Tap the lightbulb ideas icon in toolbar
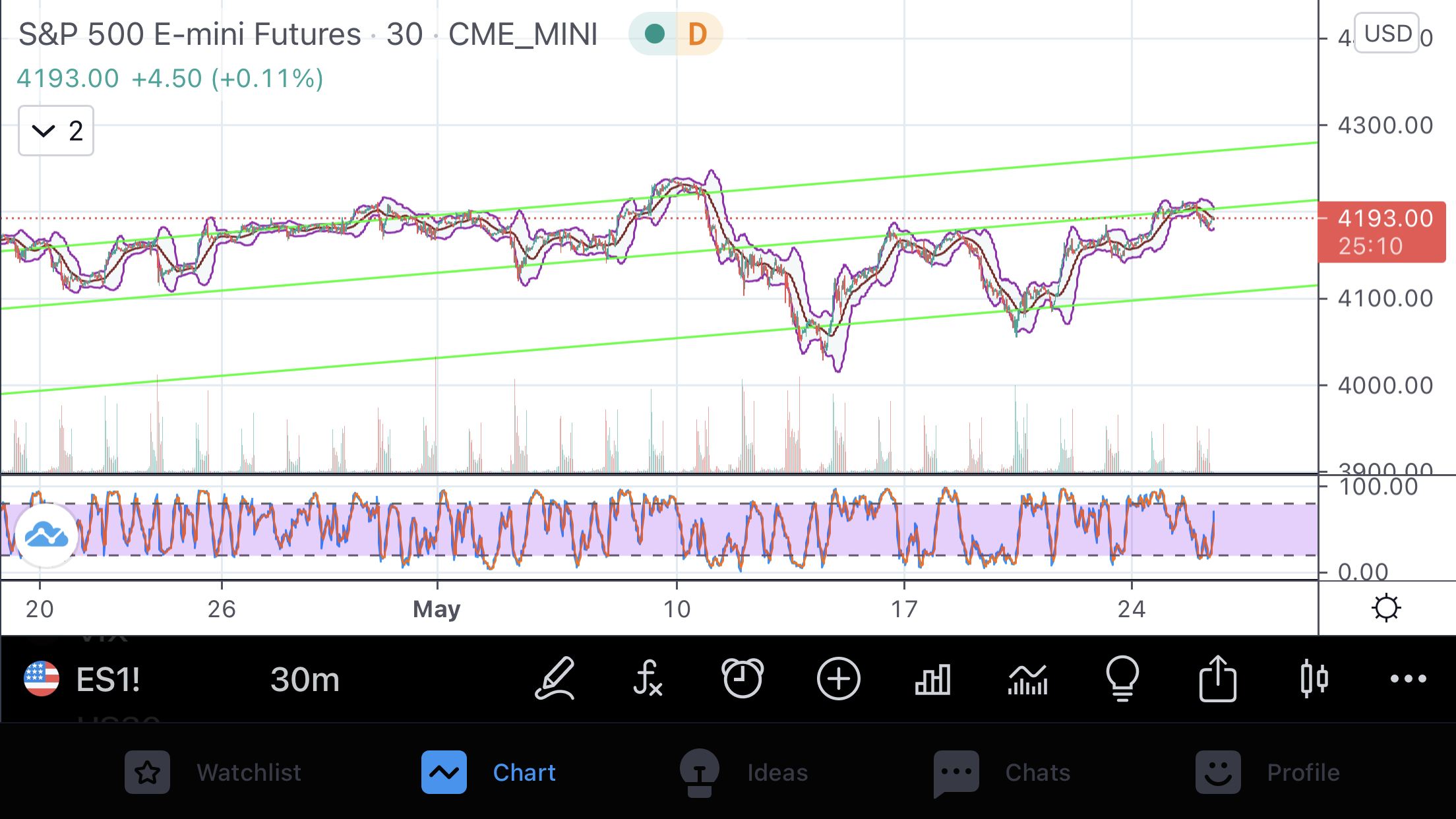Screen dimensions: 1456x819 [x=1122, y=678]
